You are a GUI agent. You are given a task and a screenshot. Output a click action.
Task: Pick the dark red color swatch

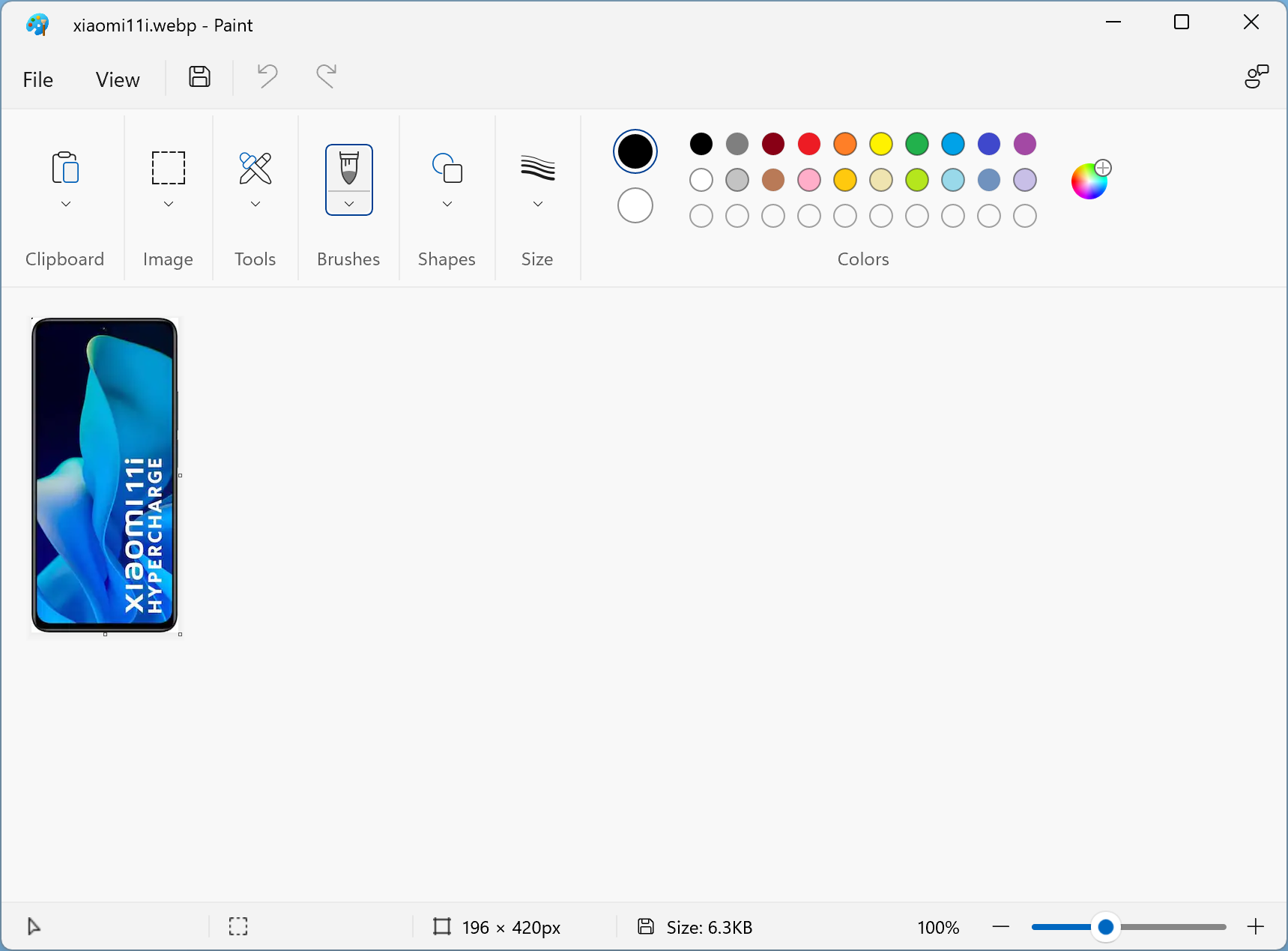pyautogui.click(x=773, y=144)
